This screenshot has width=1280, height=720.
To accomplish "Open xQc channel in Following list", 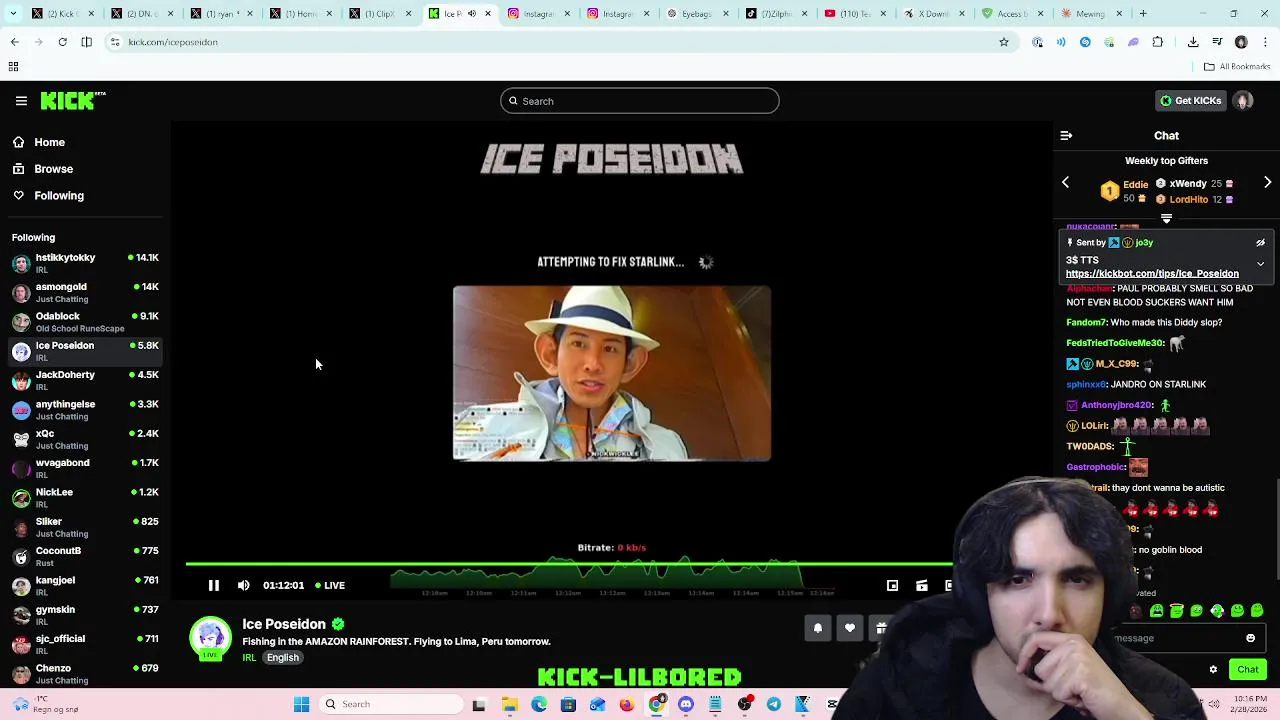I will (x=85, y=439).
